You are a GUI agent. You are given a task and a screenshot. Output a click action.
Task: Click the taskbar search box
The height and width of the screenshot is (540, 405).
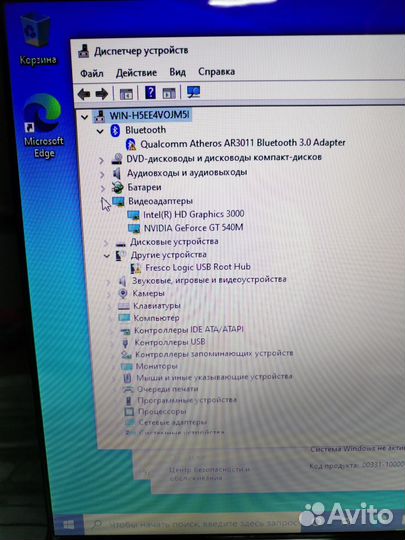pos(193,525)
